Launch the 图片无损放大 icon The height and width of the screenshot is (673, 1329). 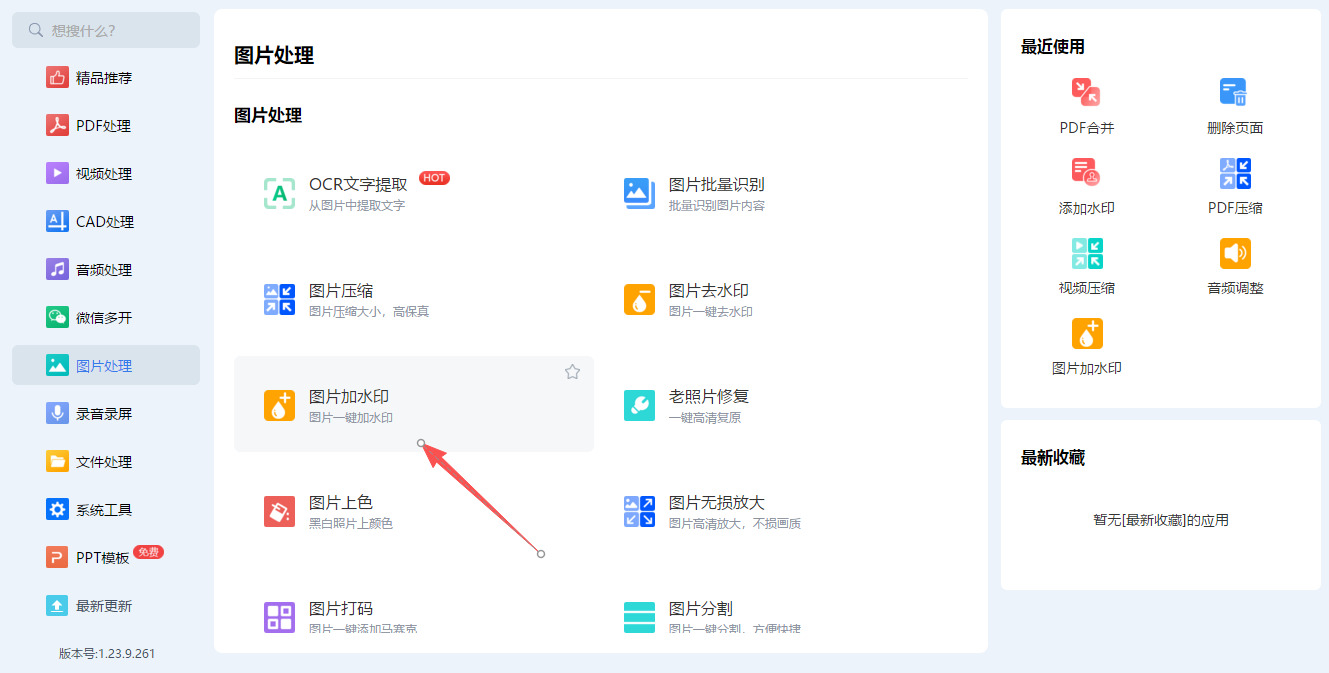(639, 511)
